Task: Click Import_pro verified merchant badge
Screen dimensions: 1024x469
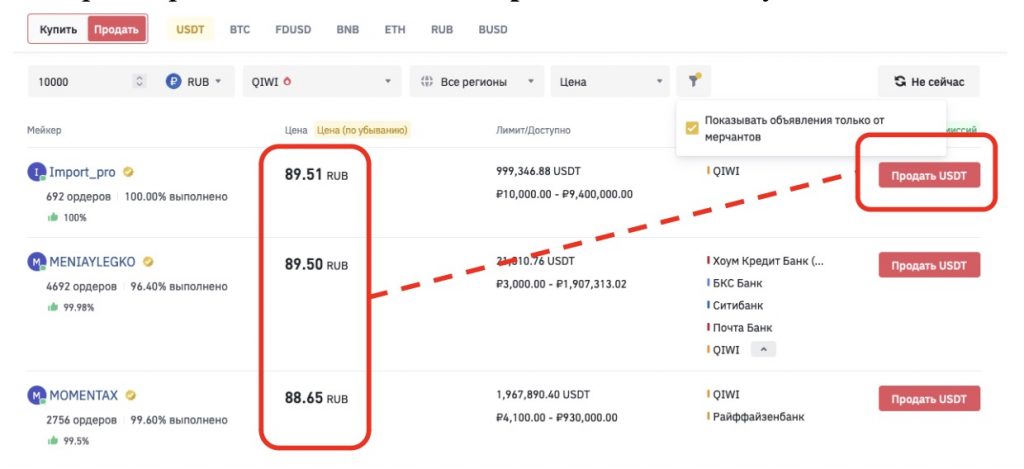Action: (129, 172)
